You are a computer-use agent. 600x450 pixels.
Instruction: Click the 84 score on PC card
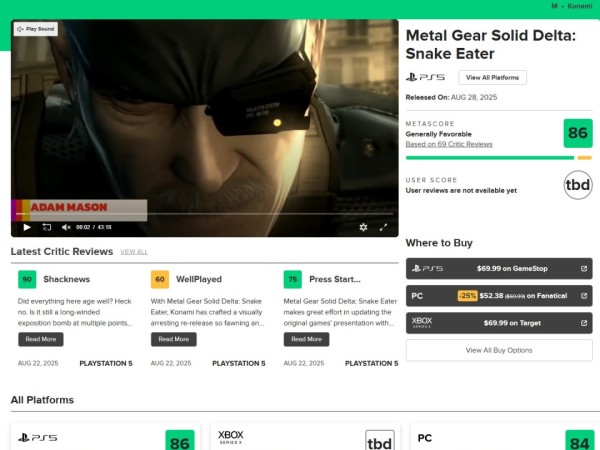(579, 440)
